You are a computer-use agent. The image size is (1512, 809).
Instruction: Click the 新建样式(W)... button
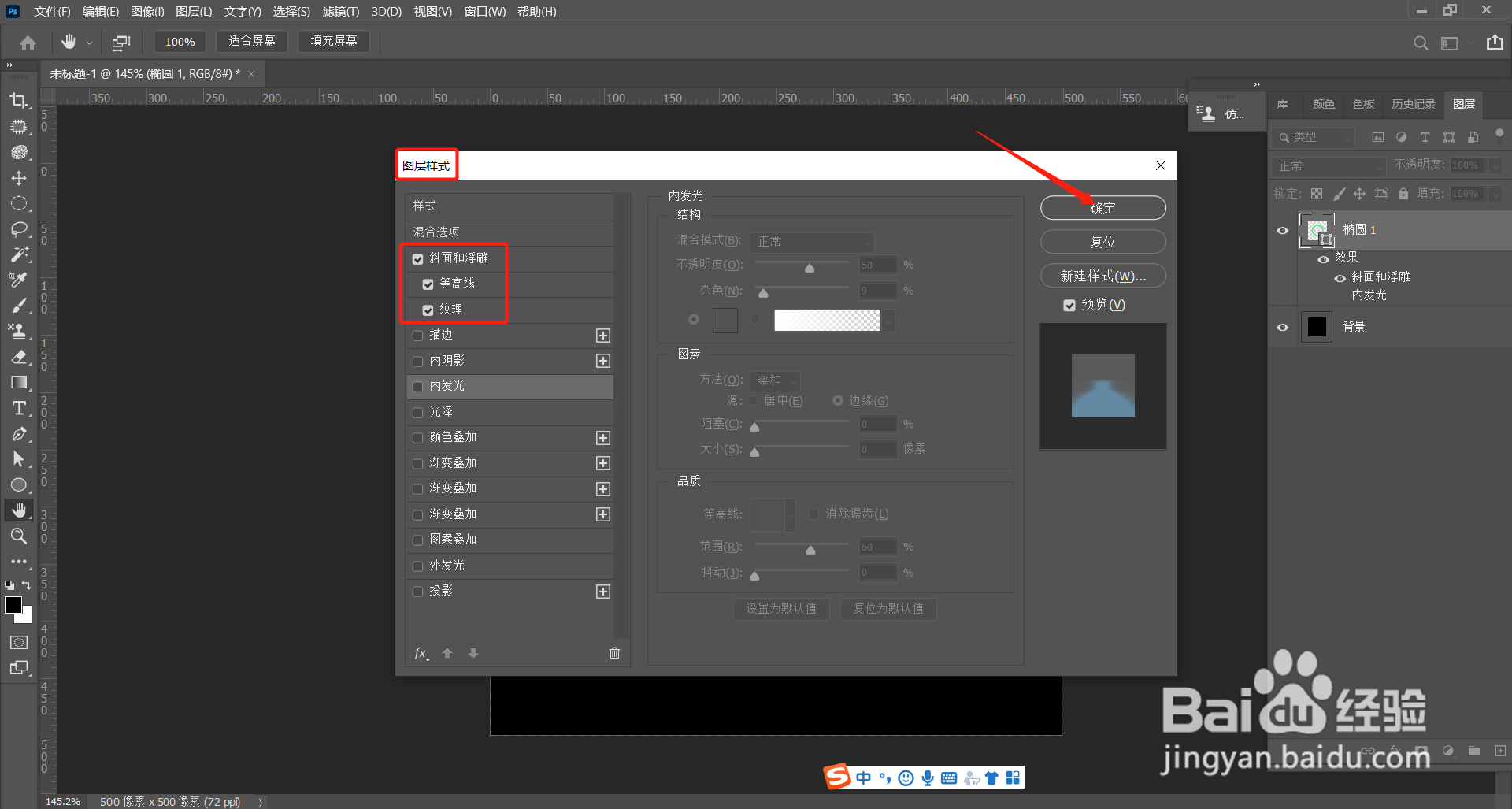[1102, 276]
